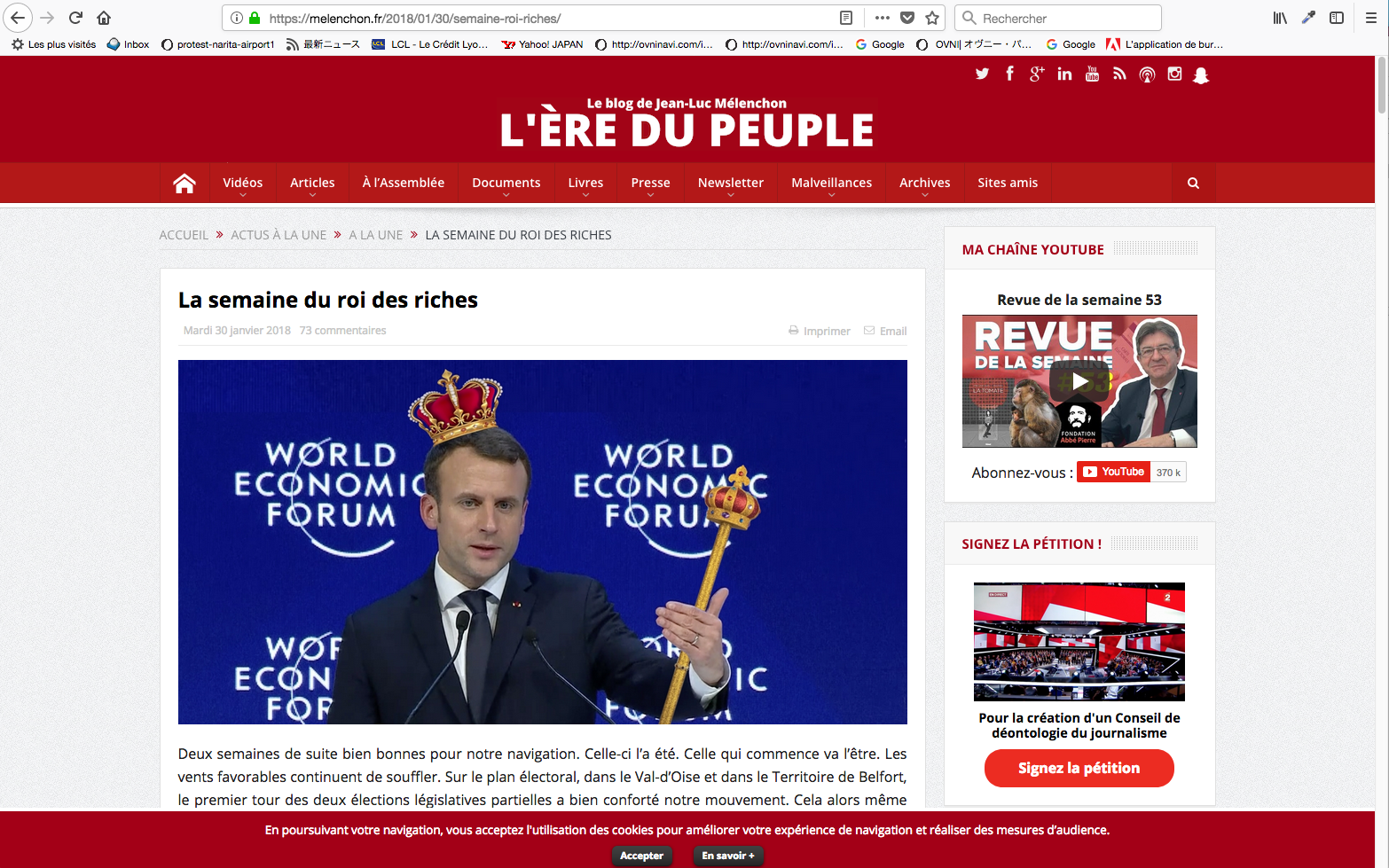The image size is (1389, 868).
Task: Toggle the browser sidebar icon
Action: [1337, 18]
